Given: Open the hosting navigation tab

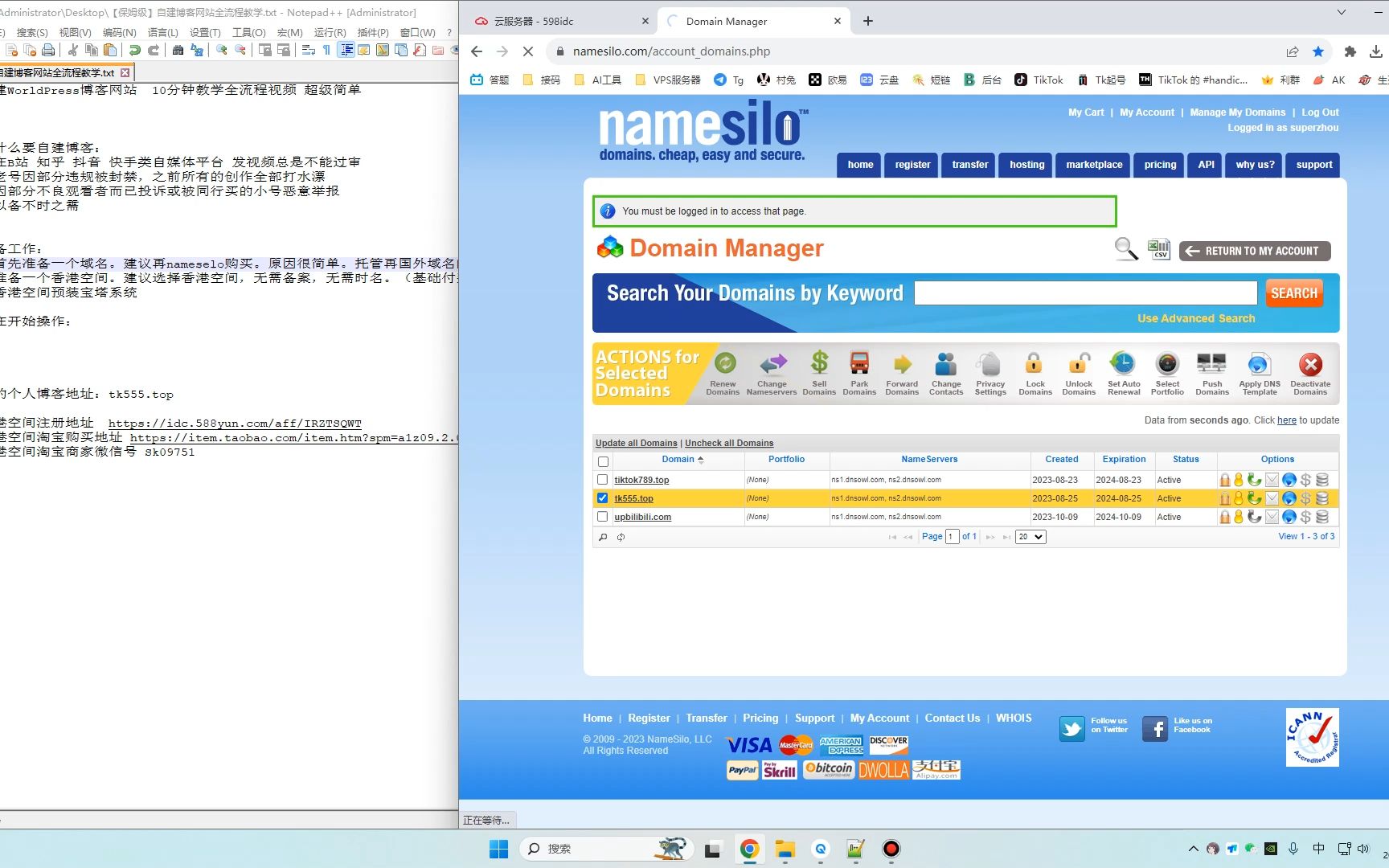Looking at the screenshot, I should (1026, 165).
